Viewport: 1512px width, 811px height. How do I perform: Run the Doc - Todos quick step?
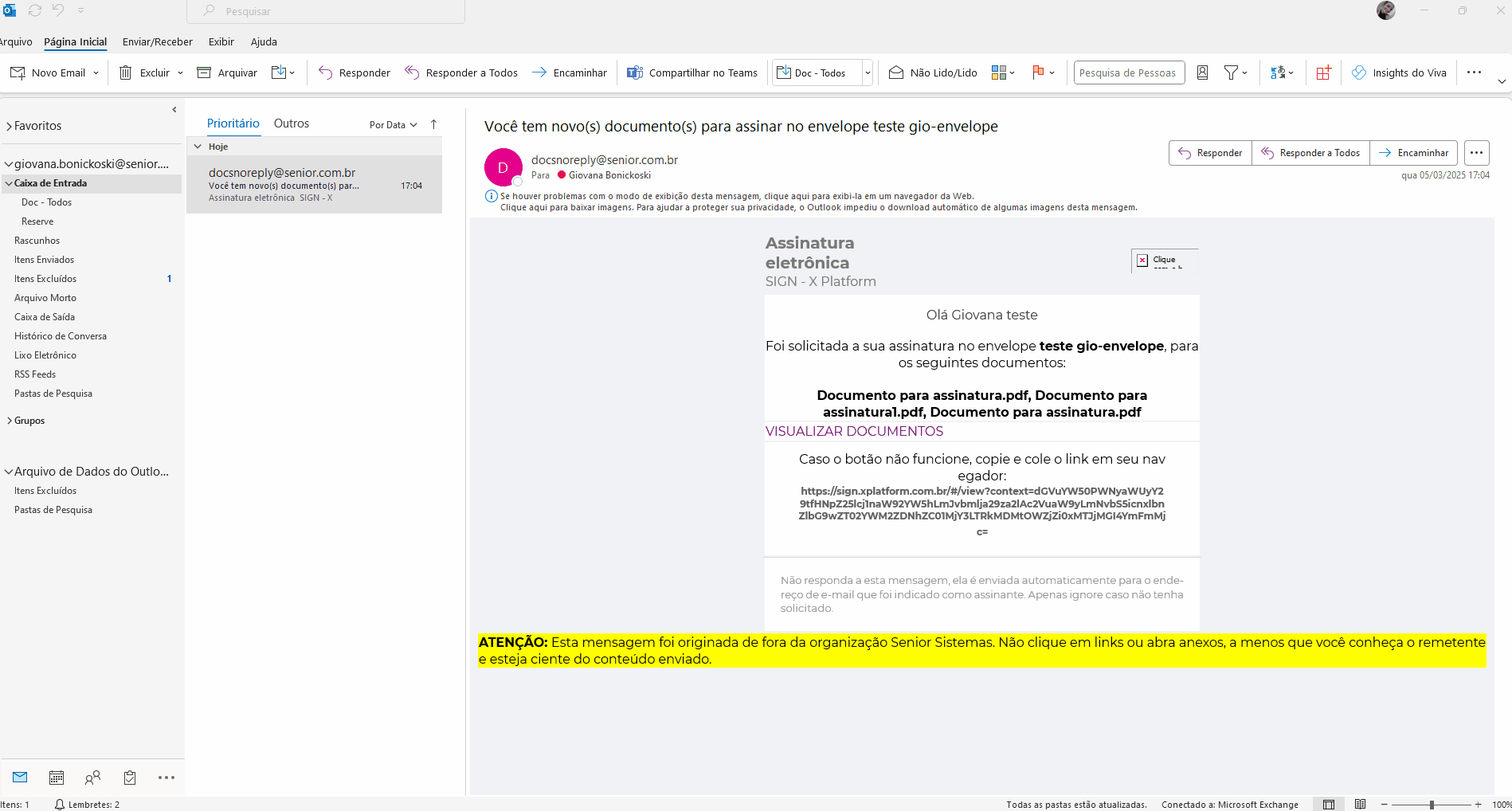(x=817, y=72)
